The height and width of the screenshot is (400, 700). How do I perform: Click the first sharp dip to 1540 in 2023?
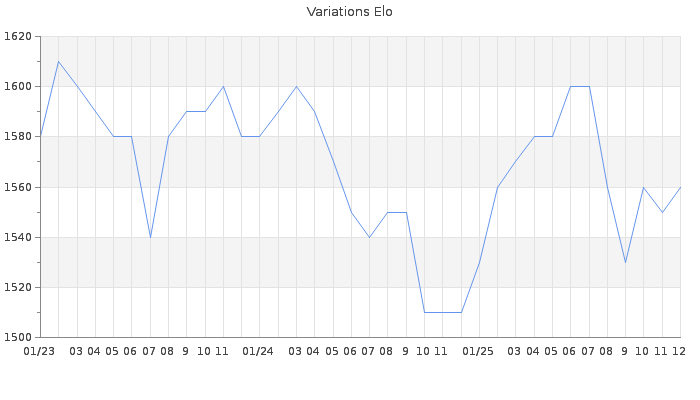pyautogui.click(x=150, y=237)
